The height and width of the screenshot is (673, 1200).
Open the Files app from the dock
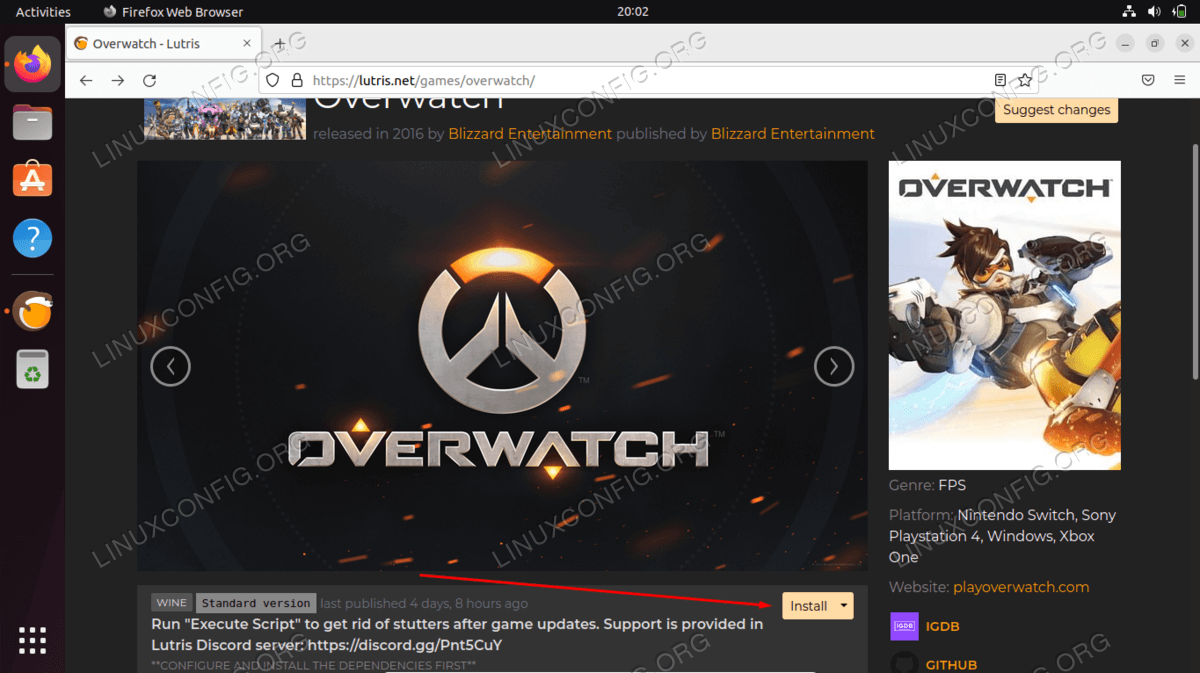point(33,123)
